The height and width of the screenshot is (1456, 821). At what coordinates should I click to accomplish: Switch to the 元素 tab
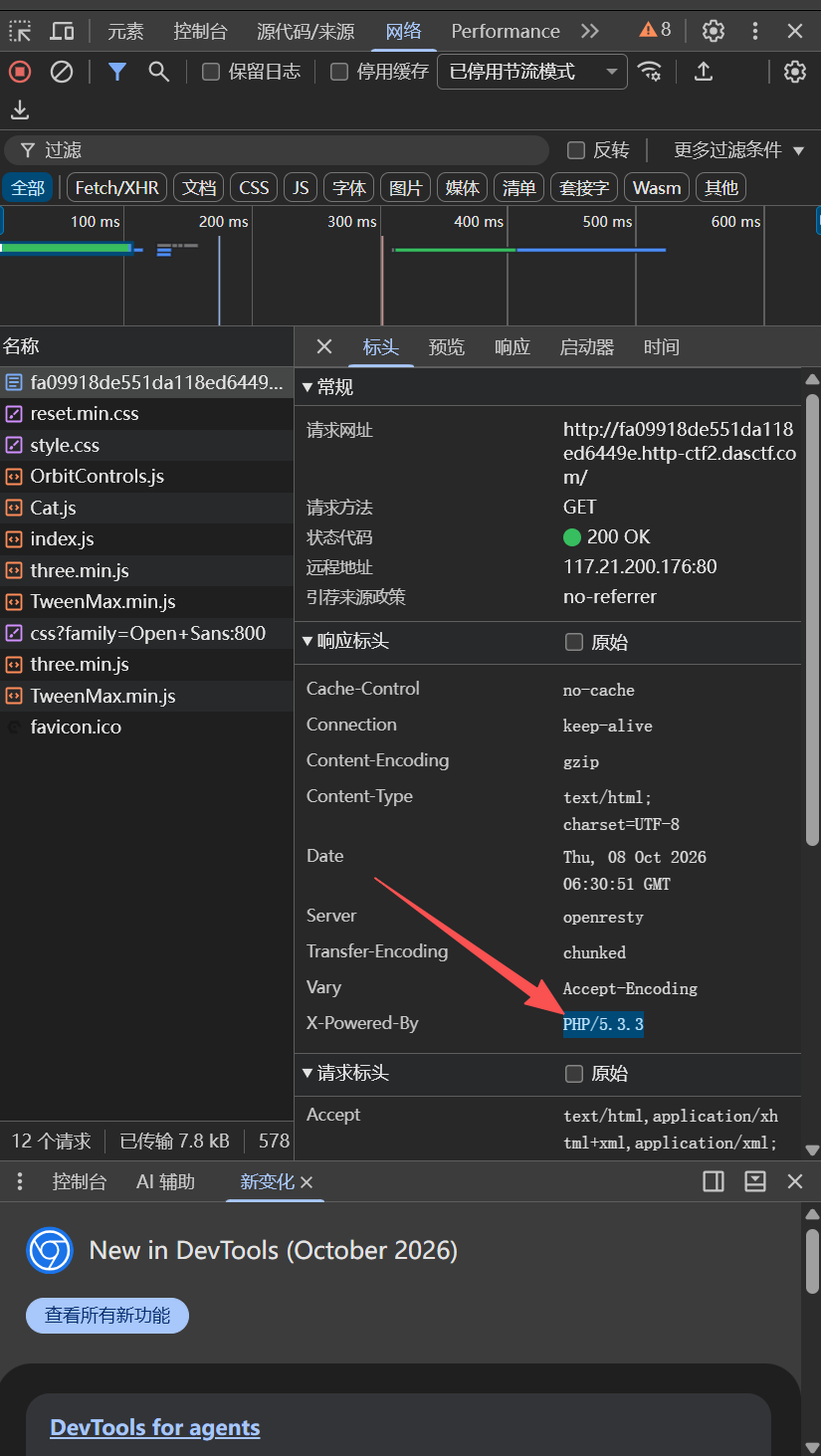tap(126, 31)
